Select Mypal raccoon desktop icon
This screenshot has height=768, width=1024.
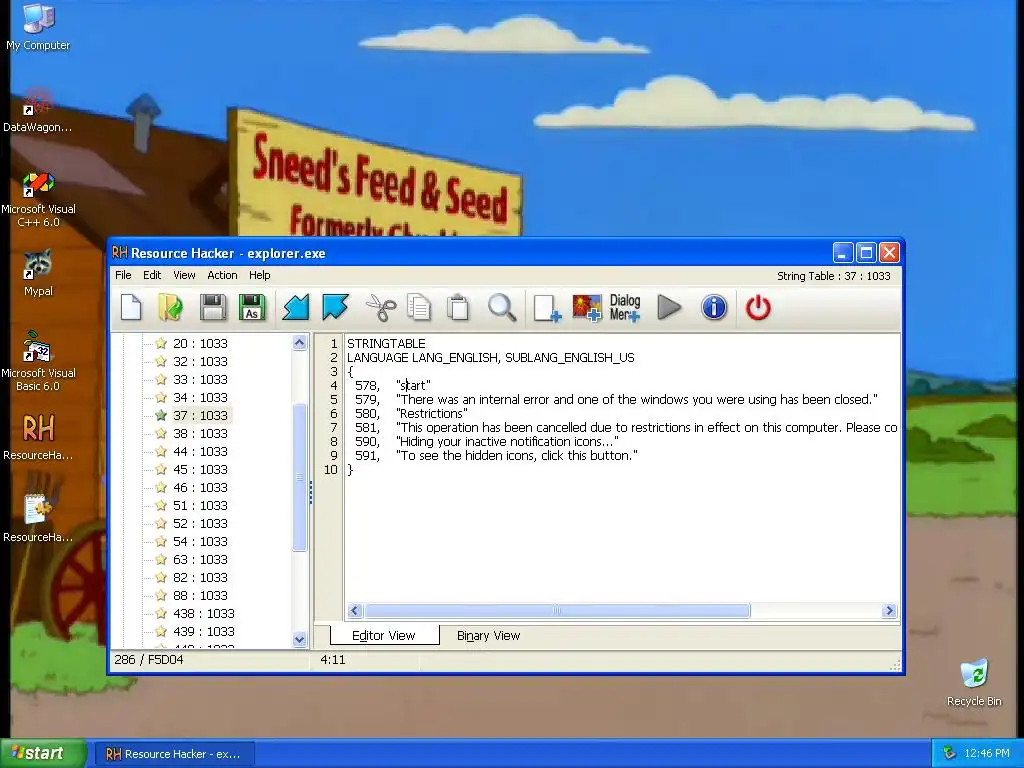[38, 273]
